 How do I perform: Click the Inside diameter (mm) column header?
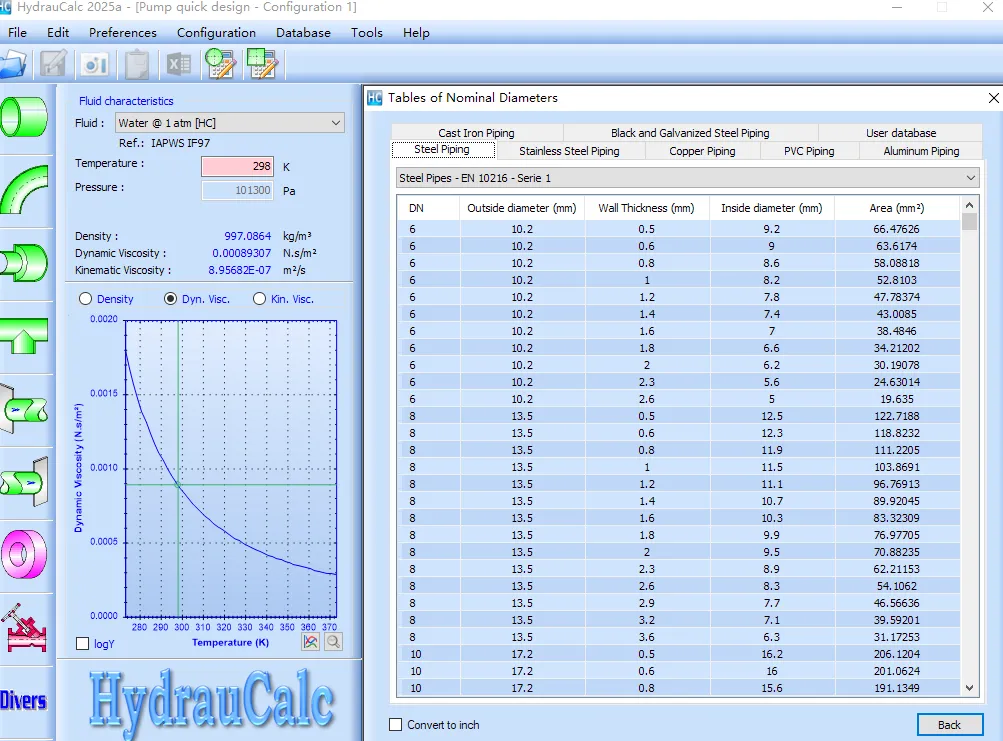click(x=771, y=208)
